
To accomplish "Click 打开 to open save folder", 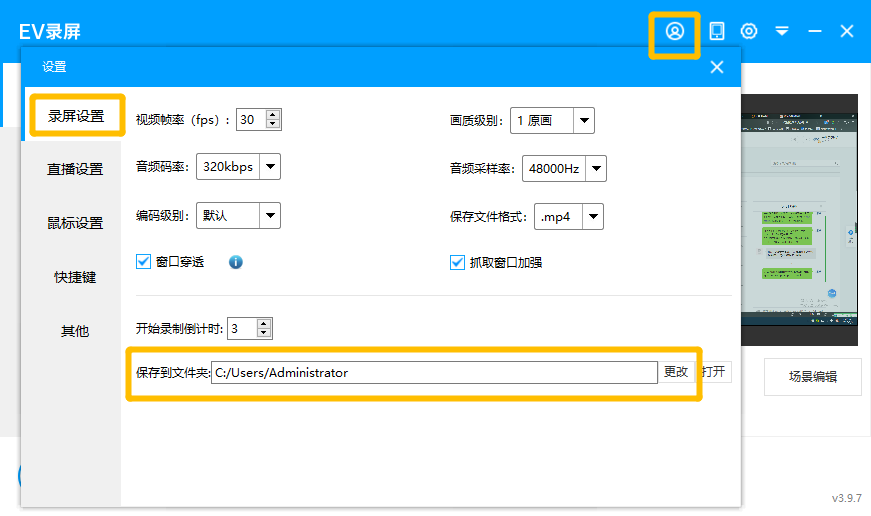I will coord(714,372).
